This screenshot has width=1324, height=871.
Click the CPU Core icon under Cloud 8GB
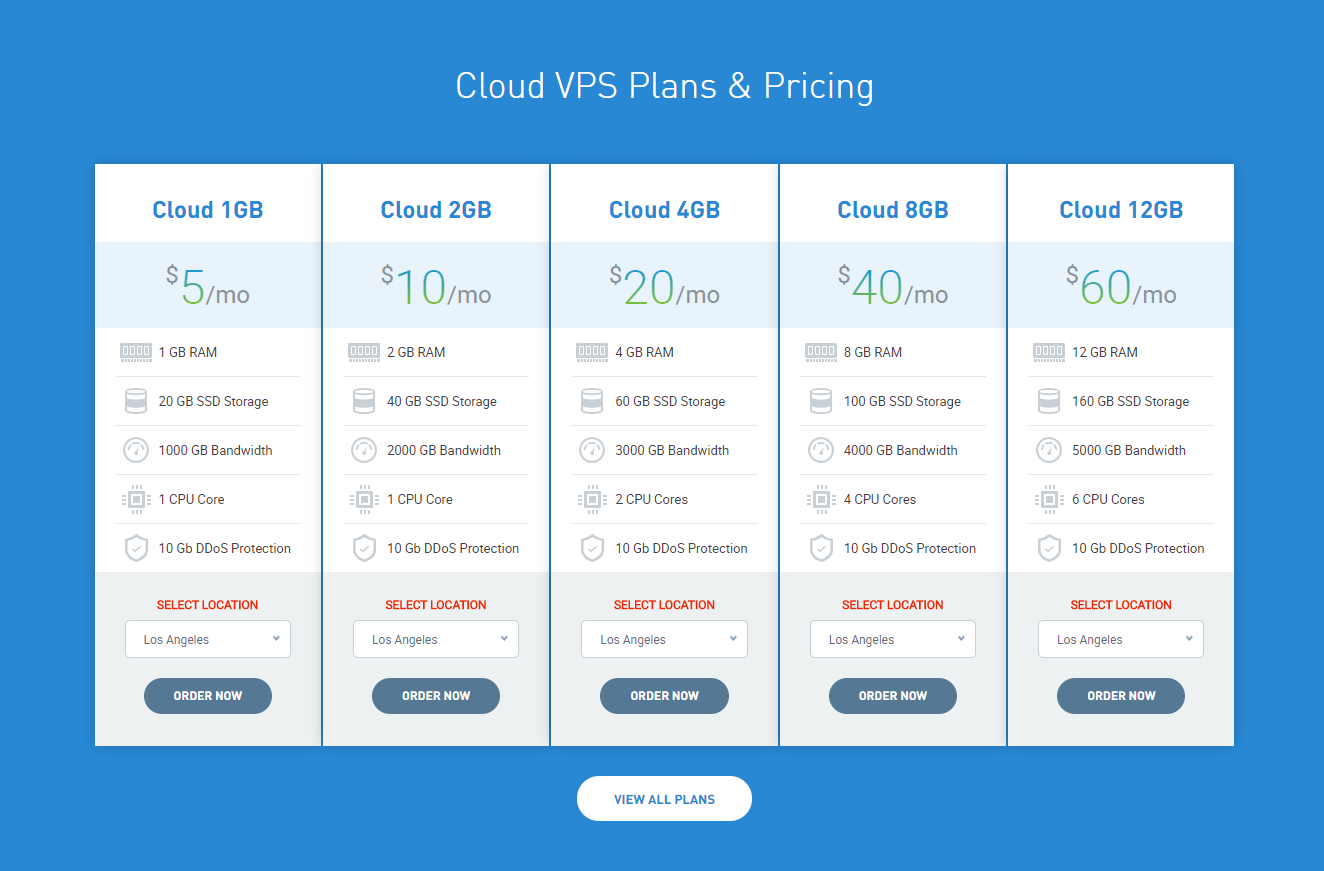coord(820,498)
